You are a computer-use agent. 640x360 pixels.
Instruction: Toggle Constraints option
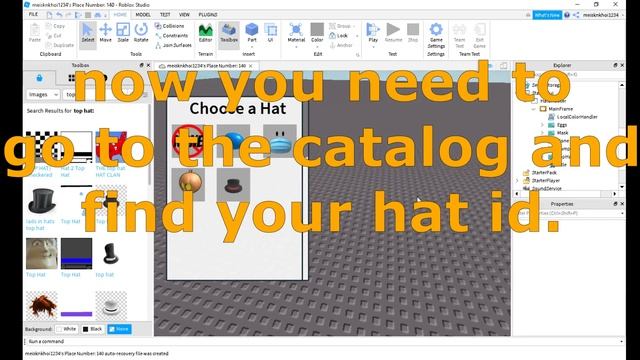click(x=171, y=36)
